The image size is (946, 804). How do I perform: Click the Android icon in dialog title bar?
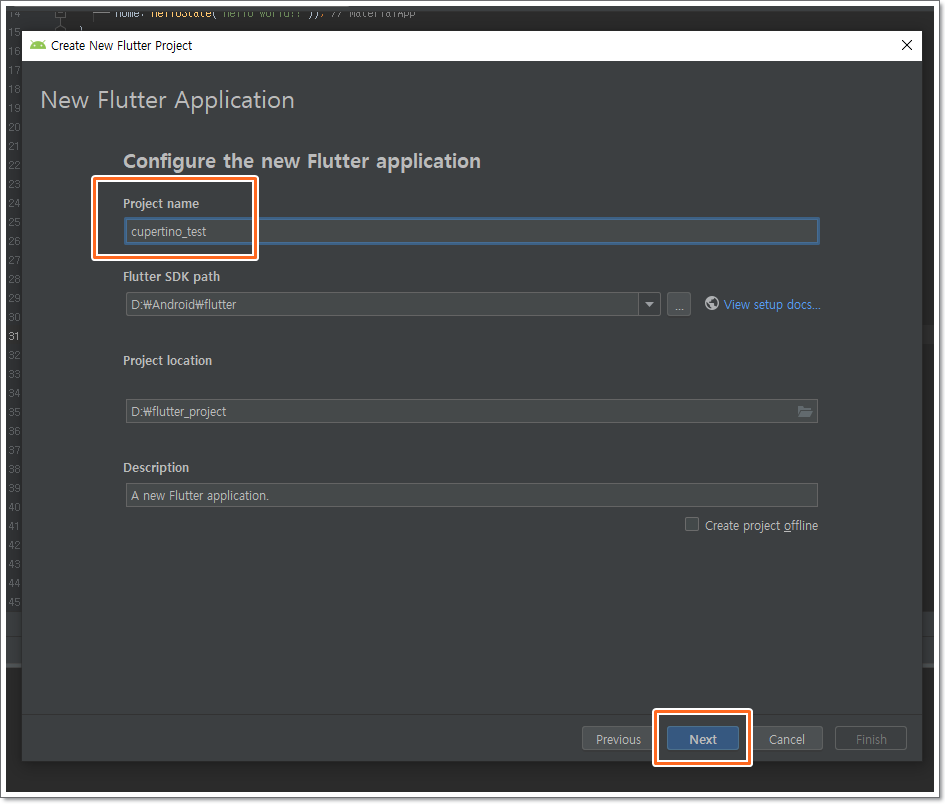38,45
